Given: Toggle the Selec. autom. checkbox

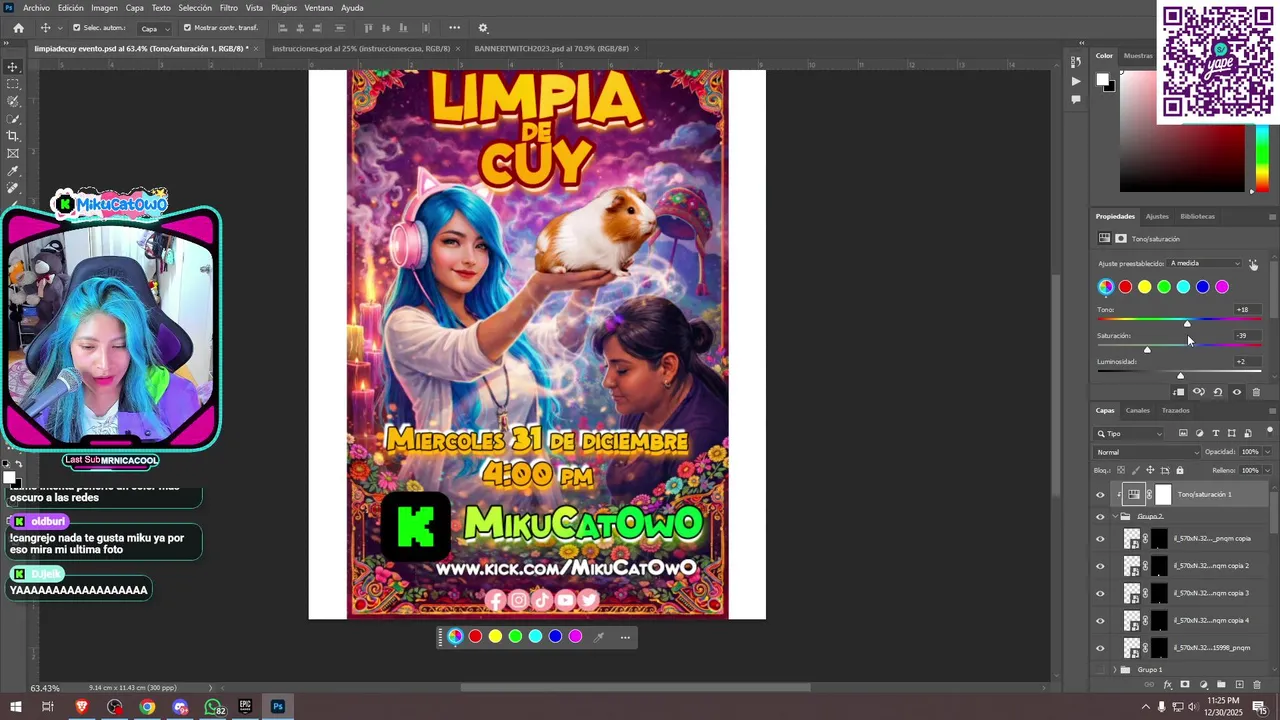Looking at the screenshot, I should (x=77, y=28).
